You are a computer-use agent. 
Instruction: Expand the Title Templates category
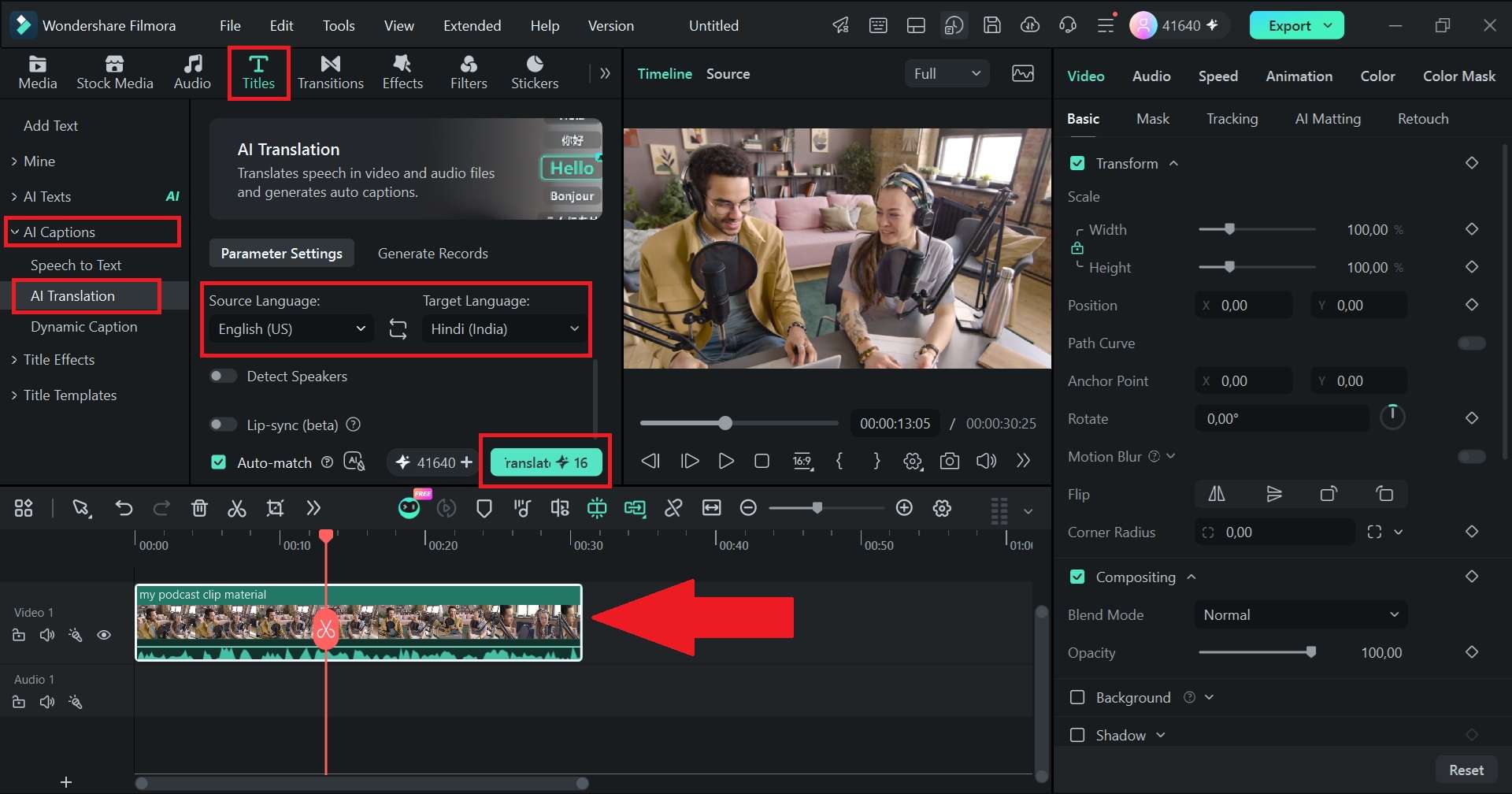point(14,395)
